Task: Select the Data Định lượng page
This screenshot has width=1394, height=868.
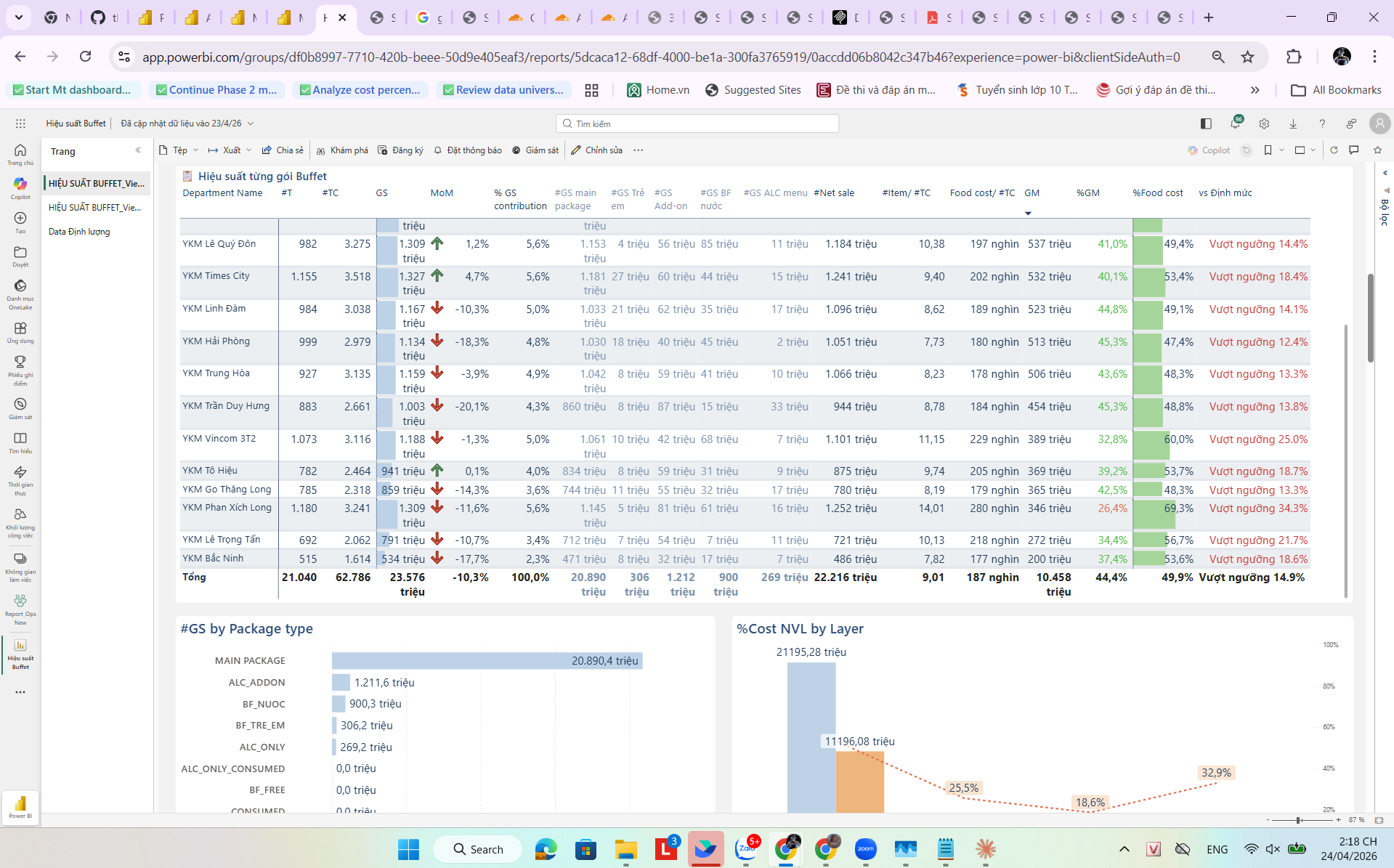Action: [79, 232]
